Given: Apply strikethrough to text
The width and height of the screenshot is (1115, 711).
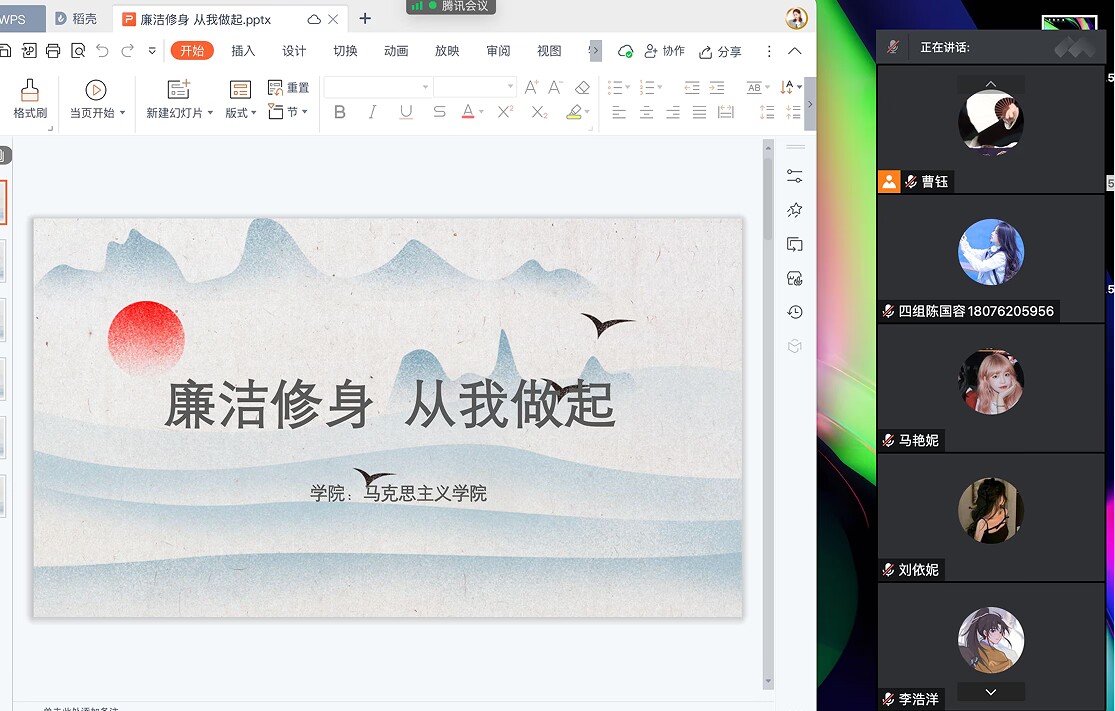Looking at the screenshot, I should [x=439, y=112].
